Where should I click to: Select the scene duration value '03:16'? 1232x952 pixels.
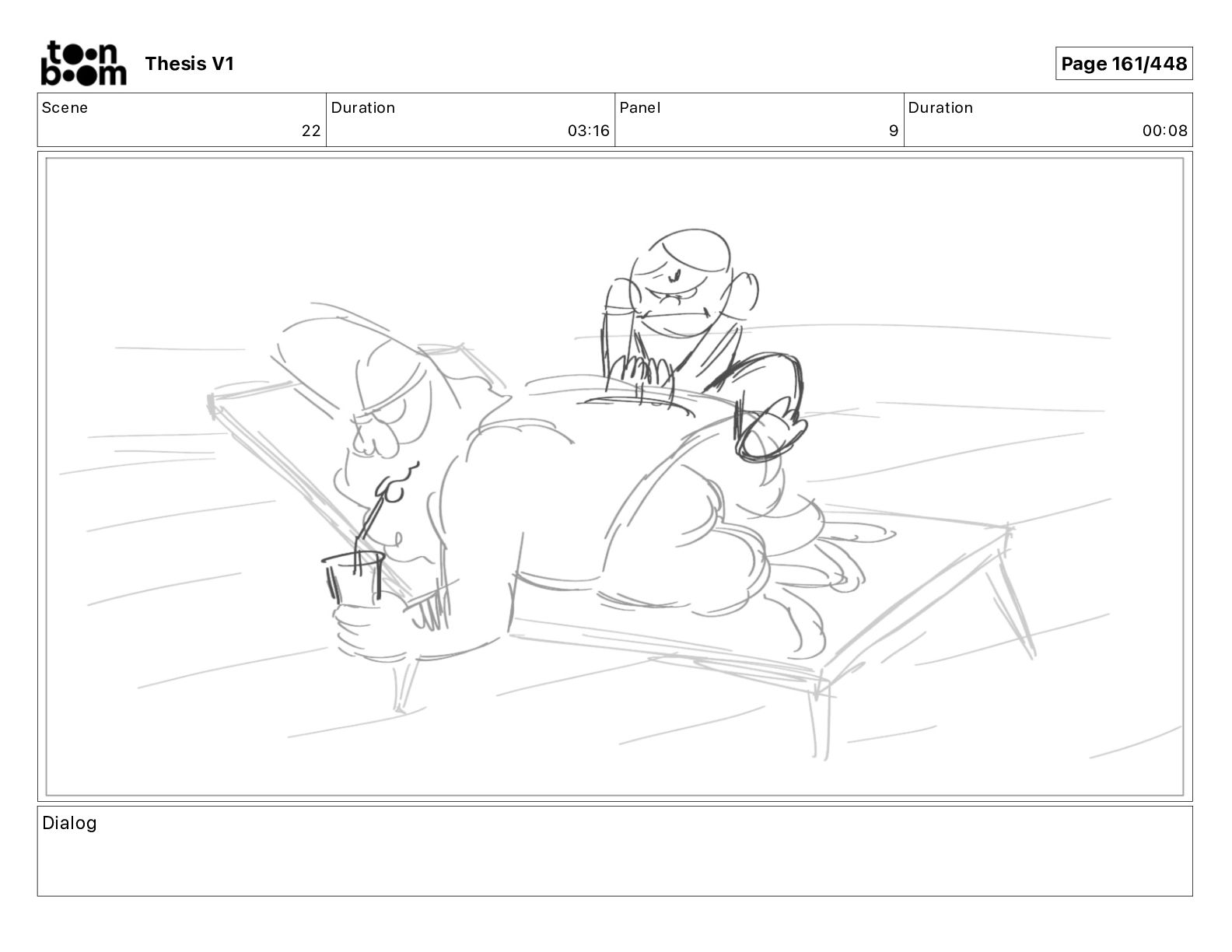coord(589,131)
